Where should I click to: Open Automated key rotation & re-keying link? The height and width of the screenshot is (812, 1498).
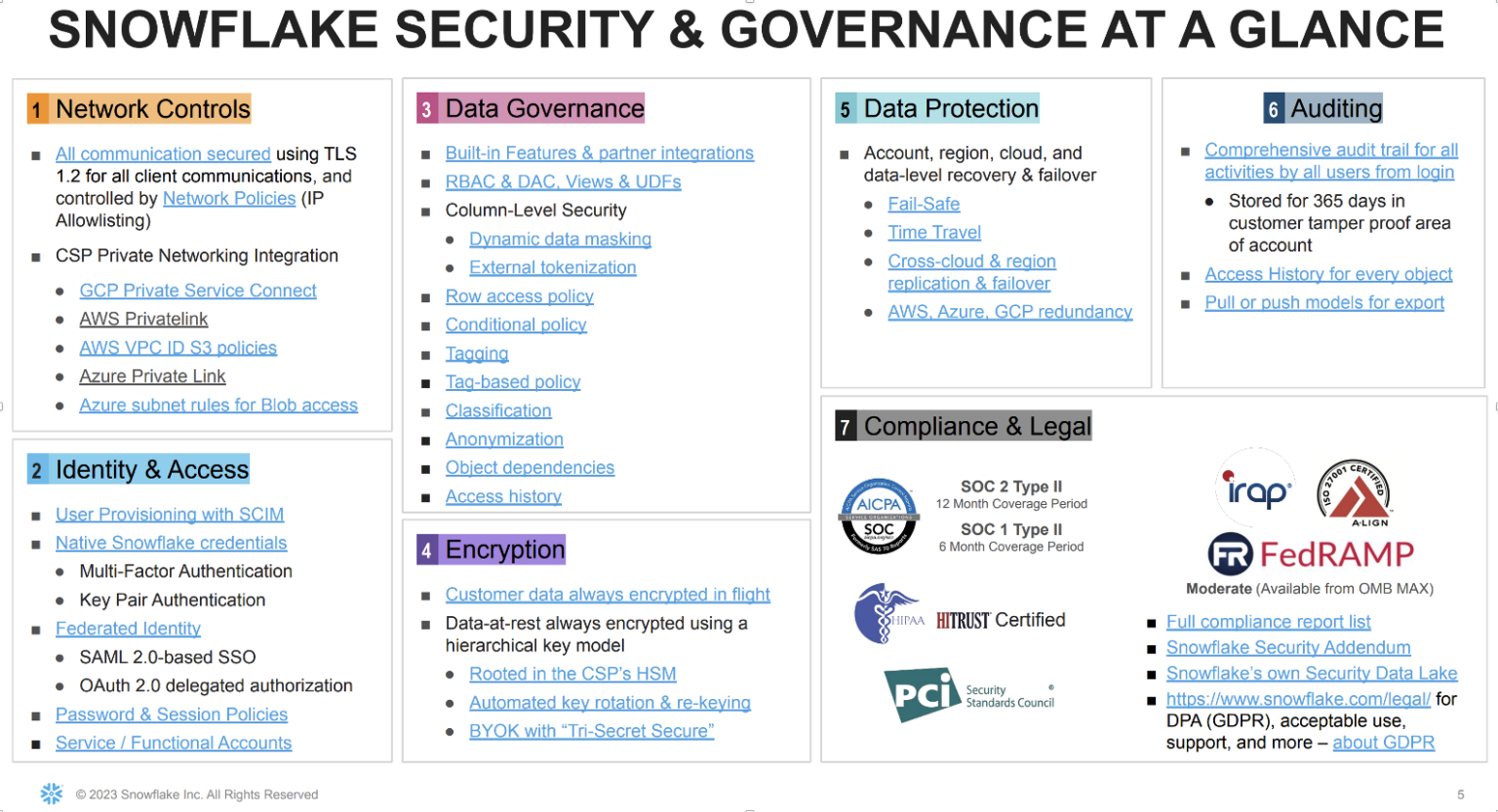click(x=610, y=703)
